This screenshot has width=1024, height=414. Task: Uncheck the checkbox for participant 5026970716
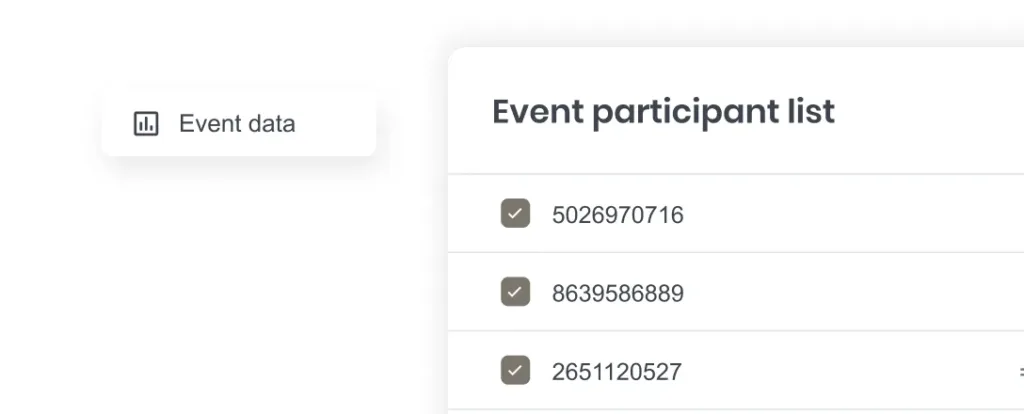coord(515,214)
